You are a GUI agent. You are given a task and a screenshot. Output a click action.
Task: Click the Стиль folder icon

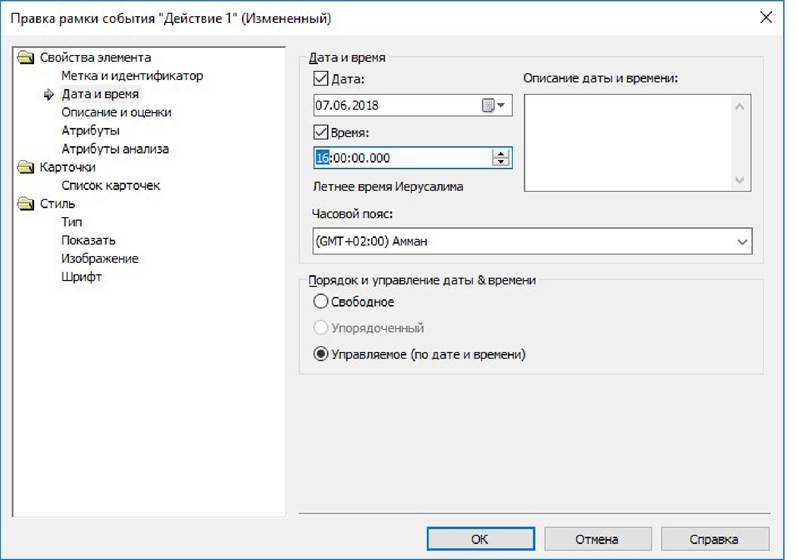click(25, 204)
